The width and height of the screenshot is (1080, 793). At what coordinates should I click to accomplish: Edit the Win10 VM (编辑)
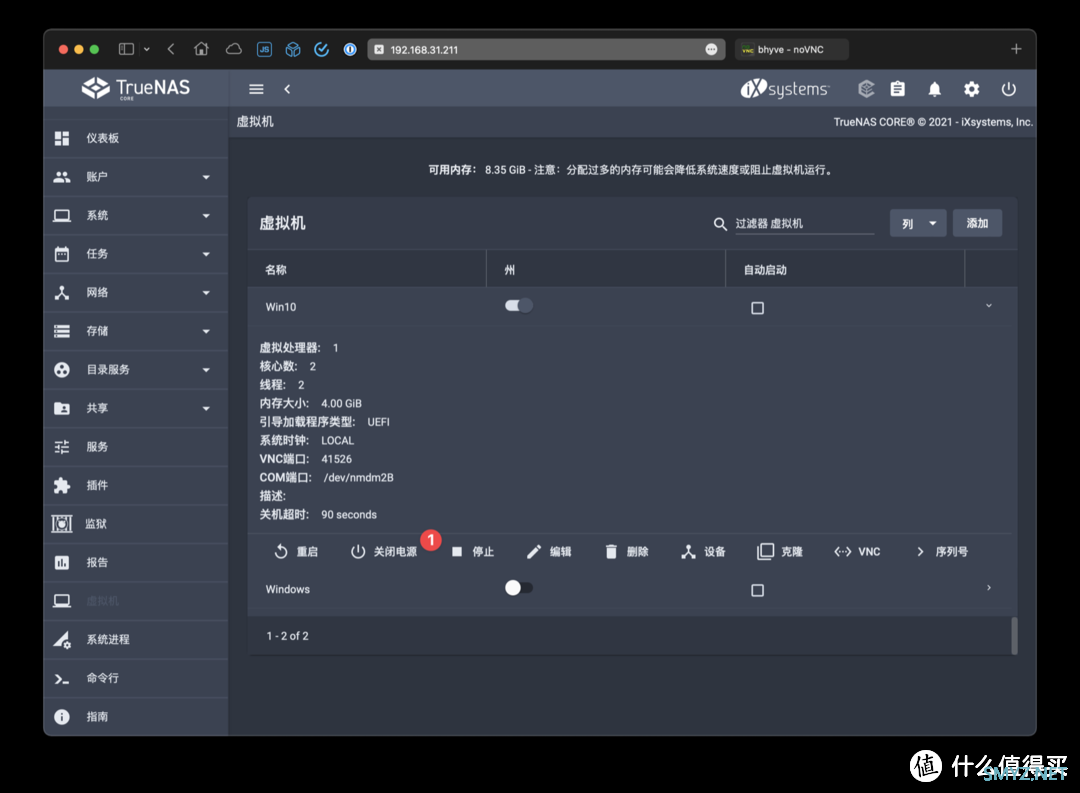[x=549, y=552]
